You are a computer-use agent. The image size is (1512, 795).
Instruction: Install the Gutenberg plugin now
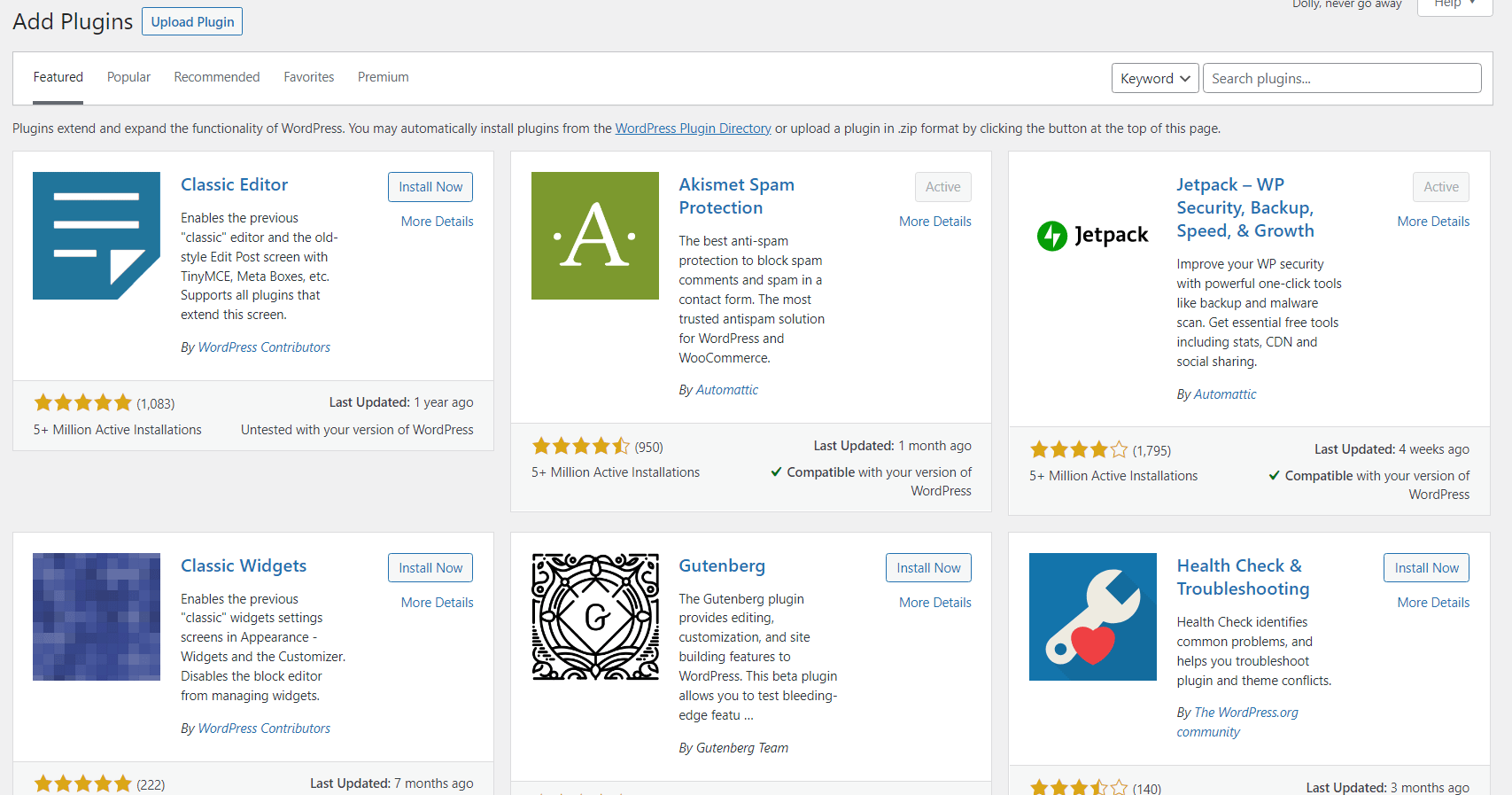point(928,568)
